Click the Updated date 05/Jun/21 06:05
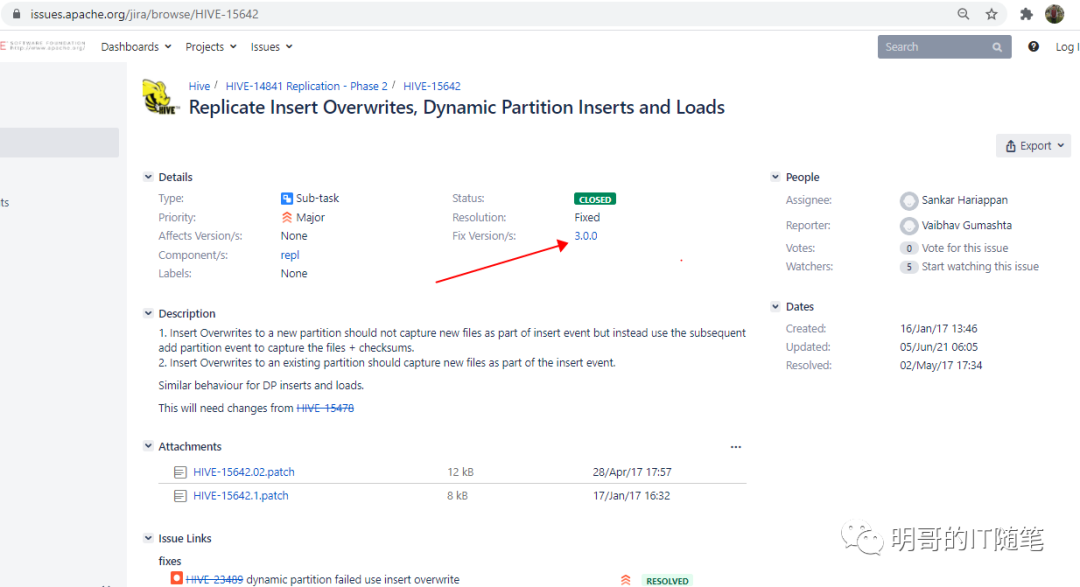This screenshot has width=1080, height=587. point(939,347)
